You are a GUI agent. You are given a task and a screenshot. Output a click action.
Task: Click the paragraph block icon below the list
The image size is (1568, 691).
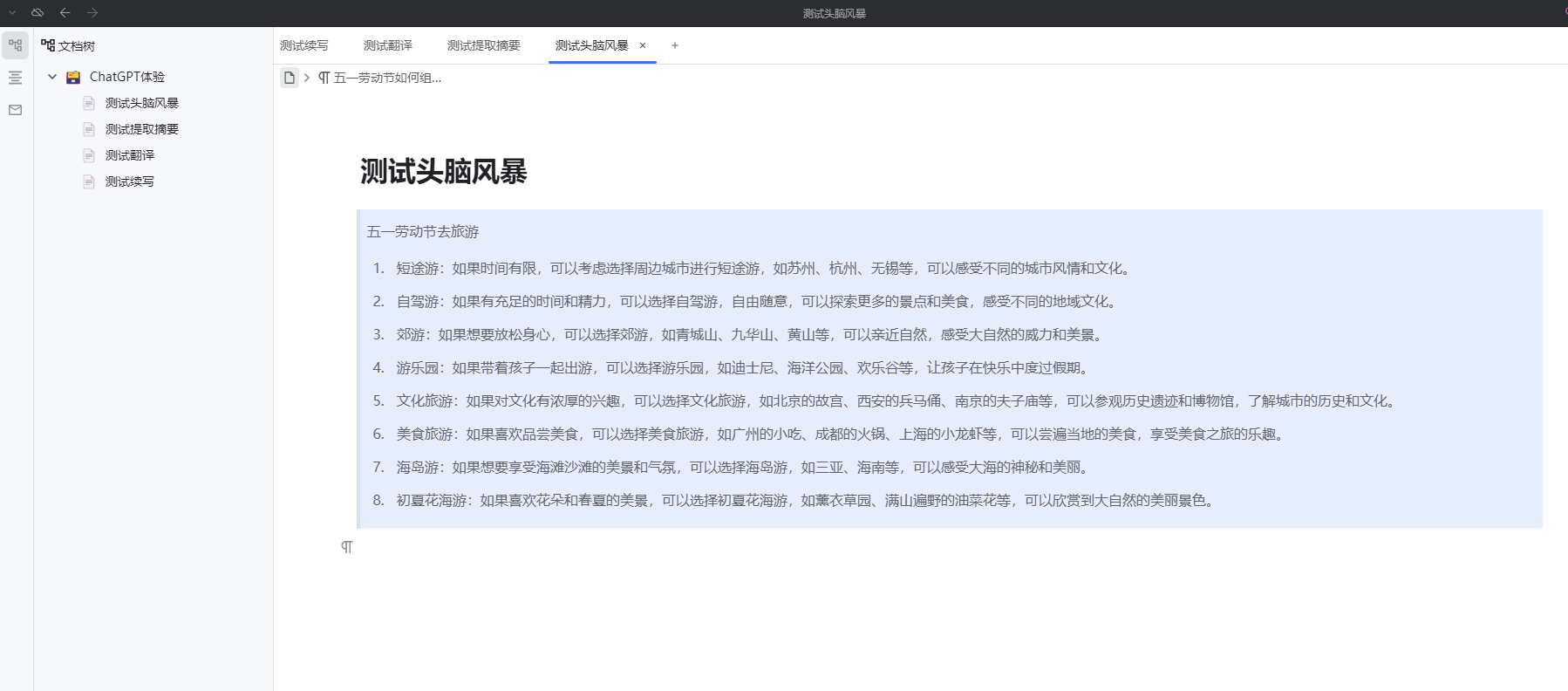347,547
